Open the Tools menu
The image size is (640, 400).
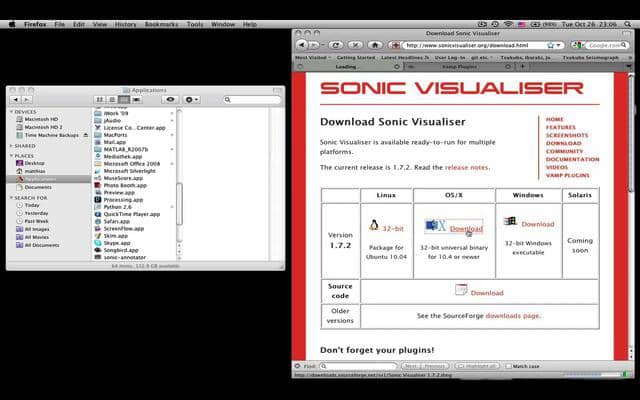(x=195, y=24)
